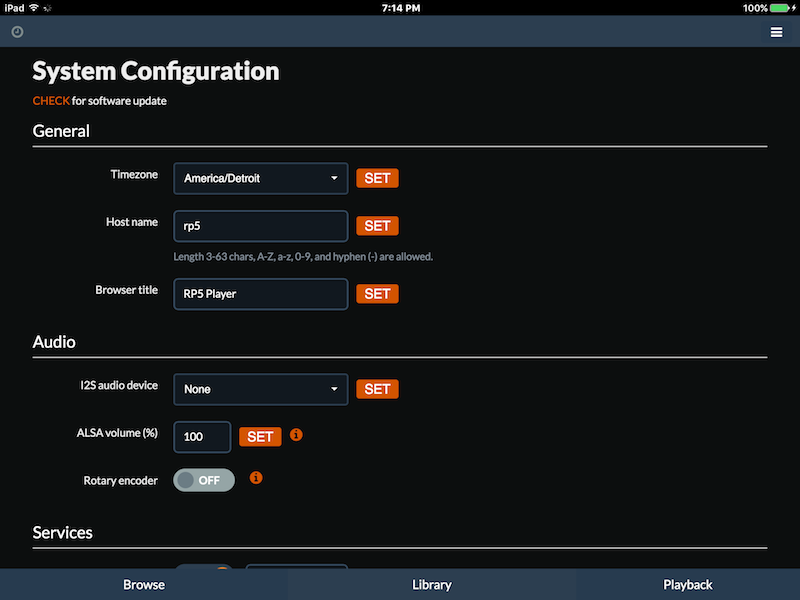Click CHECK for software update link

pos(51,101)
